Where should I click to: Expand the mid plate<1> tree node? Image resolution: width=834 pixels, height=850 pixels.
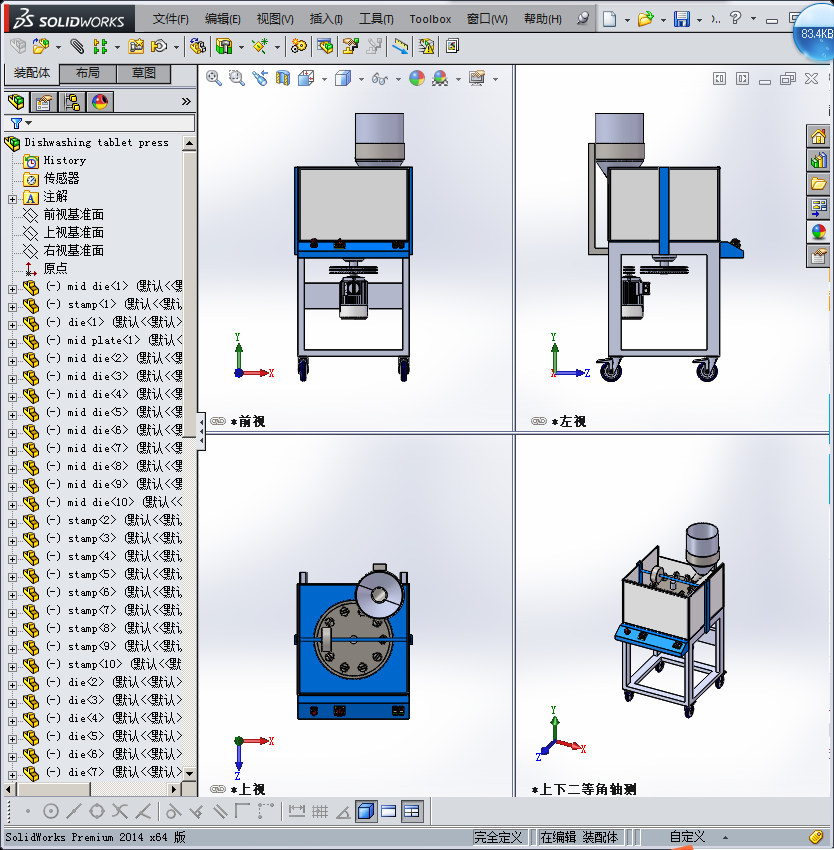pyautogui.click(x=12, y=343)
